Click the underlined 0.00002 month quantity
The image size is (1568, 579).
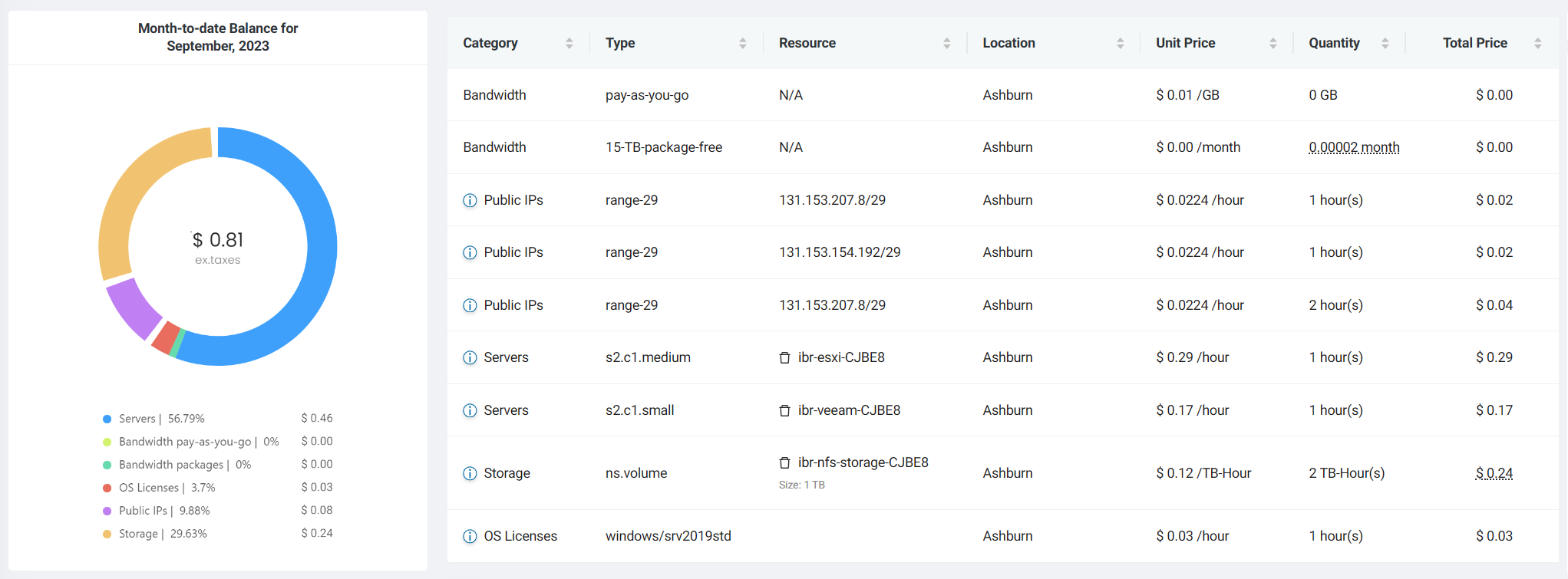tap(1354, 147)
